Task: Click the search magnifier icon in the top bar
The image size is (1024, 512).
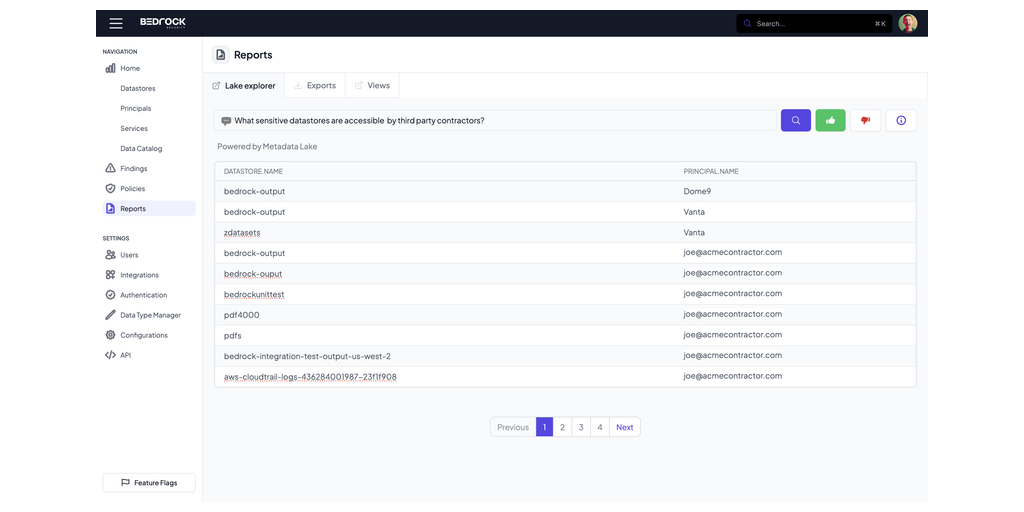Action: coord(748,24)
